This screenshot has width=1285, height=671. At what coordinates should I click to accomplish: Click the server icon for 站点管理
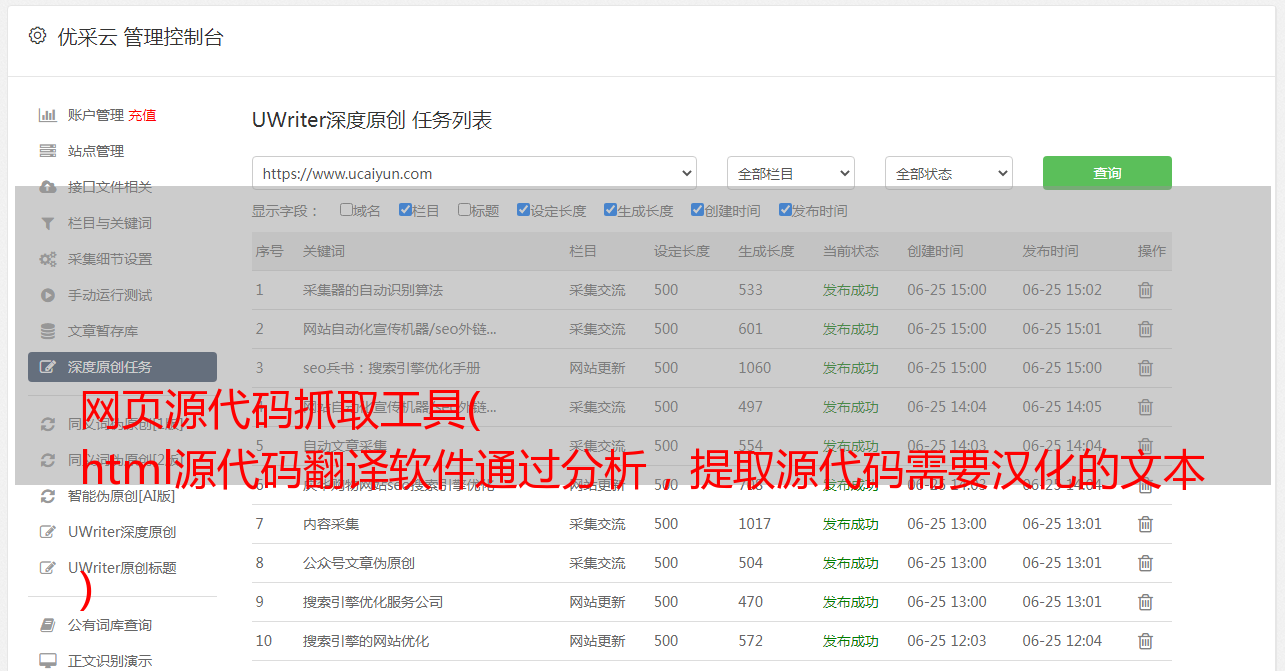click(47, 151)
